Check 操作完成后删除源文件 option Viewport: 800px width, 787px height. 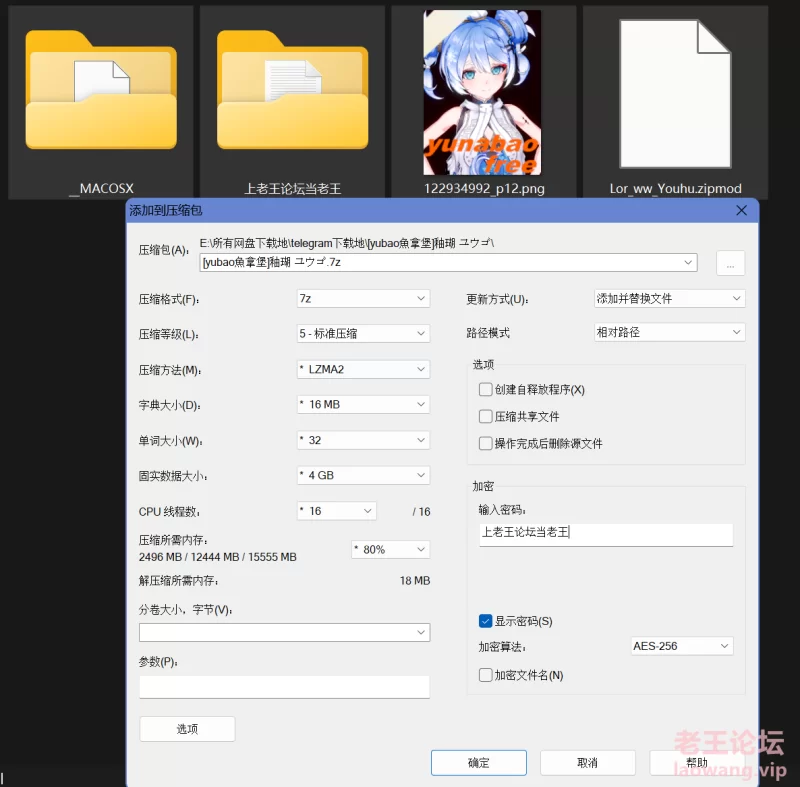486,443
